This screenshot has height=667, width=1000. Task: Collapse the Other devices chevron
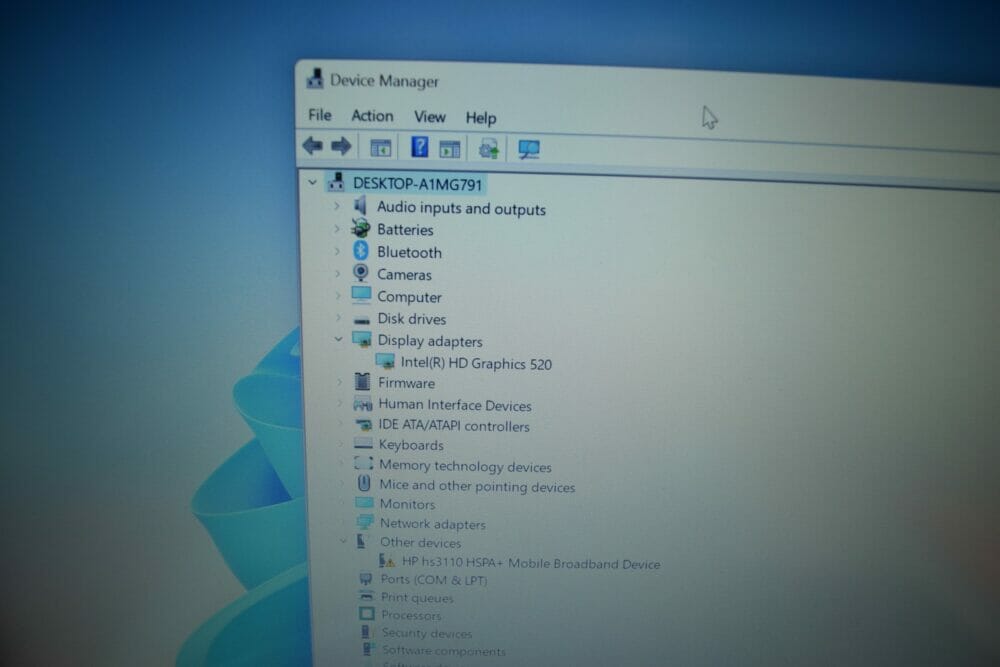(343, 541)
